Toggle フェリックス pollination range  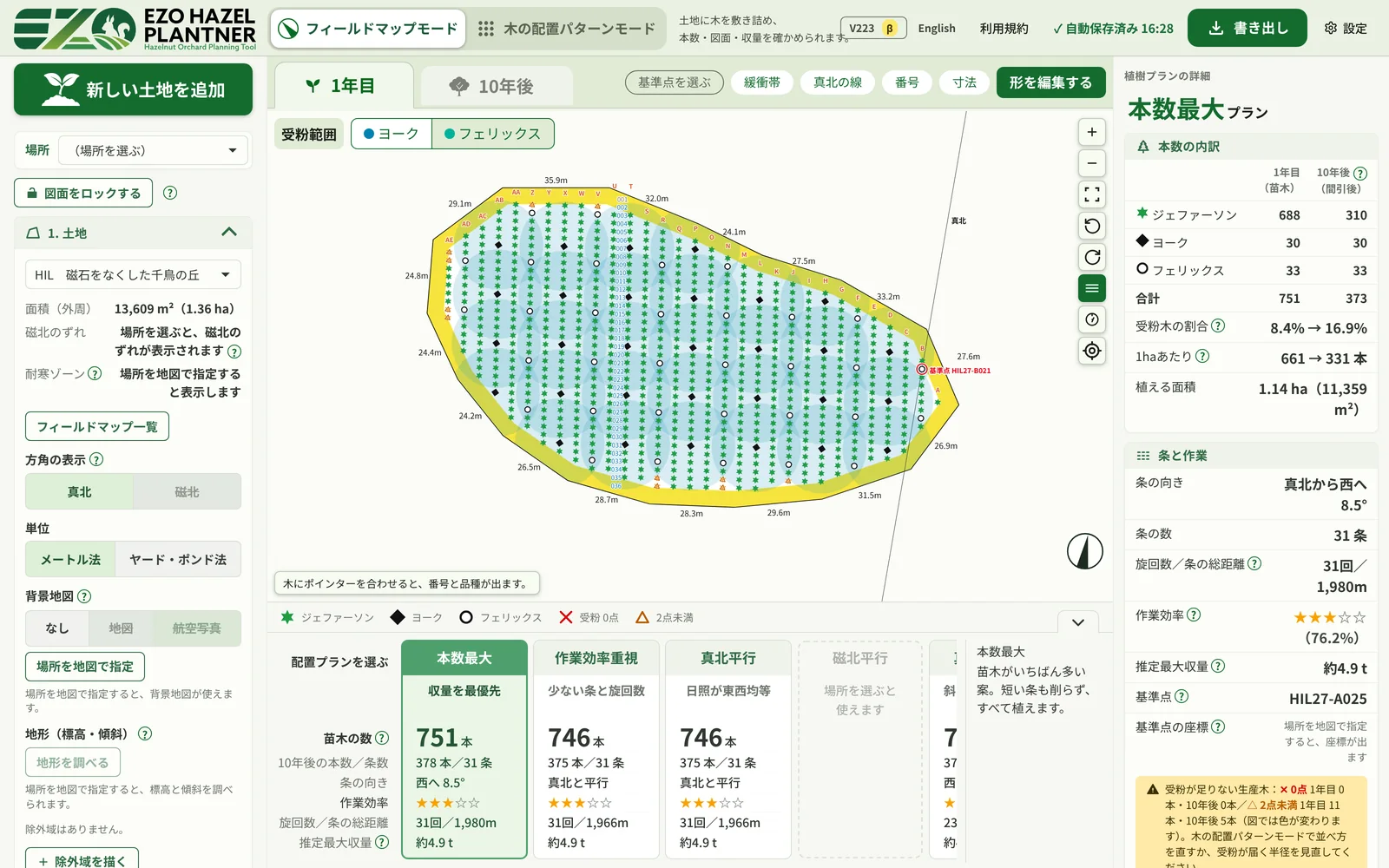(492, 134)
